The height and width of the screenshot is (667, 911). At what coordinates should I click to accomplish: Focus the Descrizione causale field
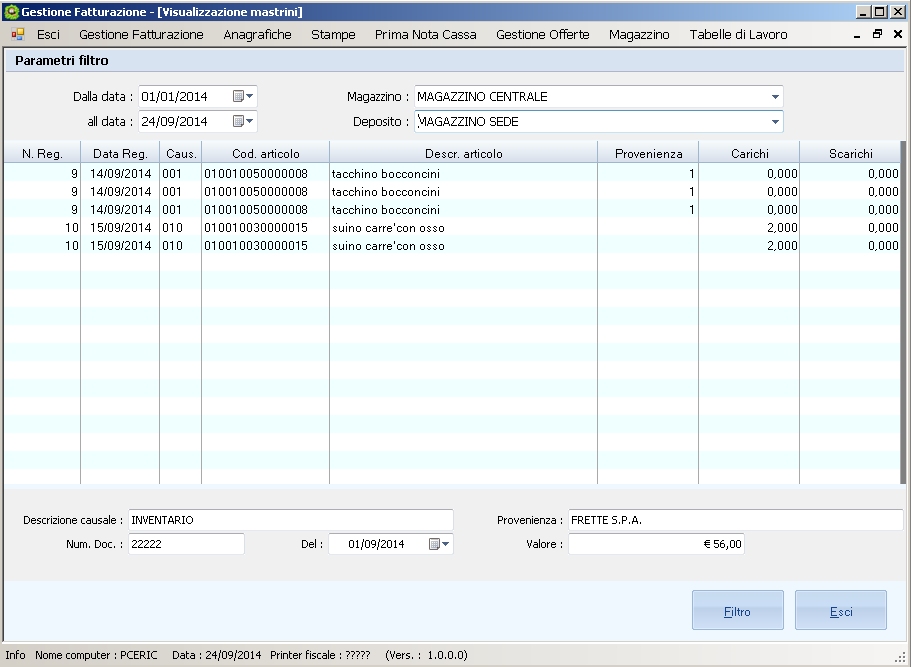click(290, 520)
